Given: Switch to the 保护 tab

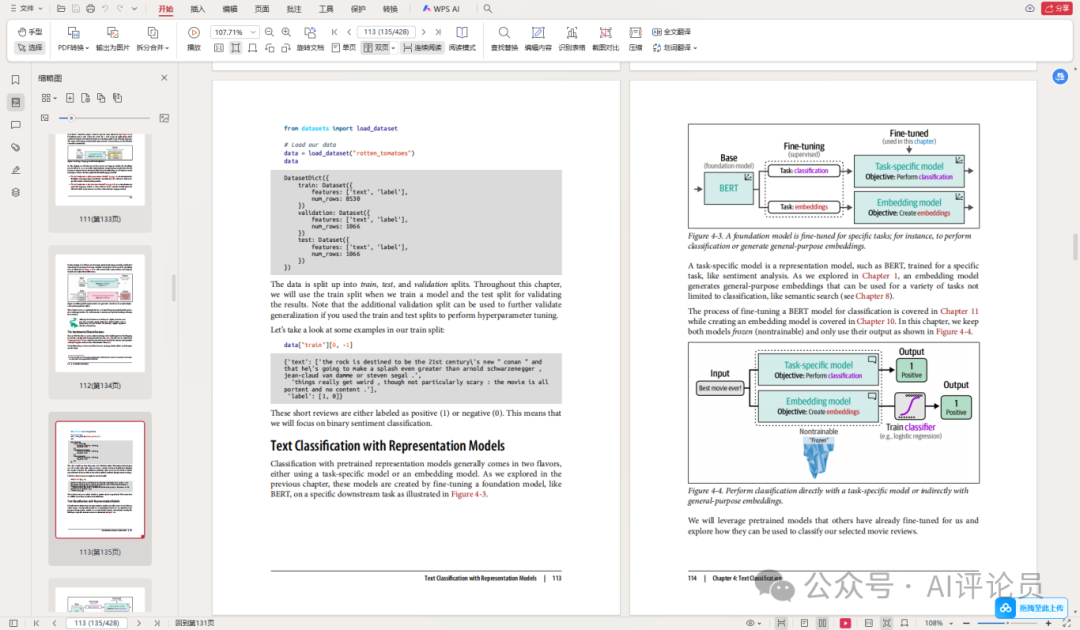Looking at the screenshot, I should [x=358, y=9].
